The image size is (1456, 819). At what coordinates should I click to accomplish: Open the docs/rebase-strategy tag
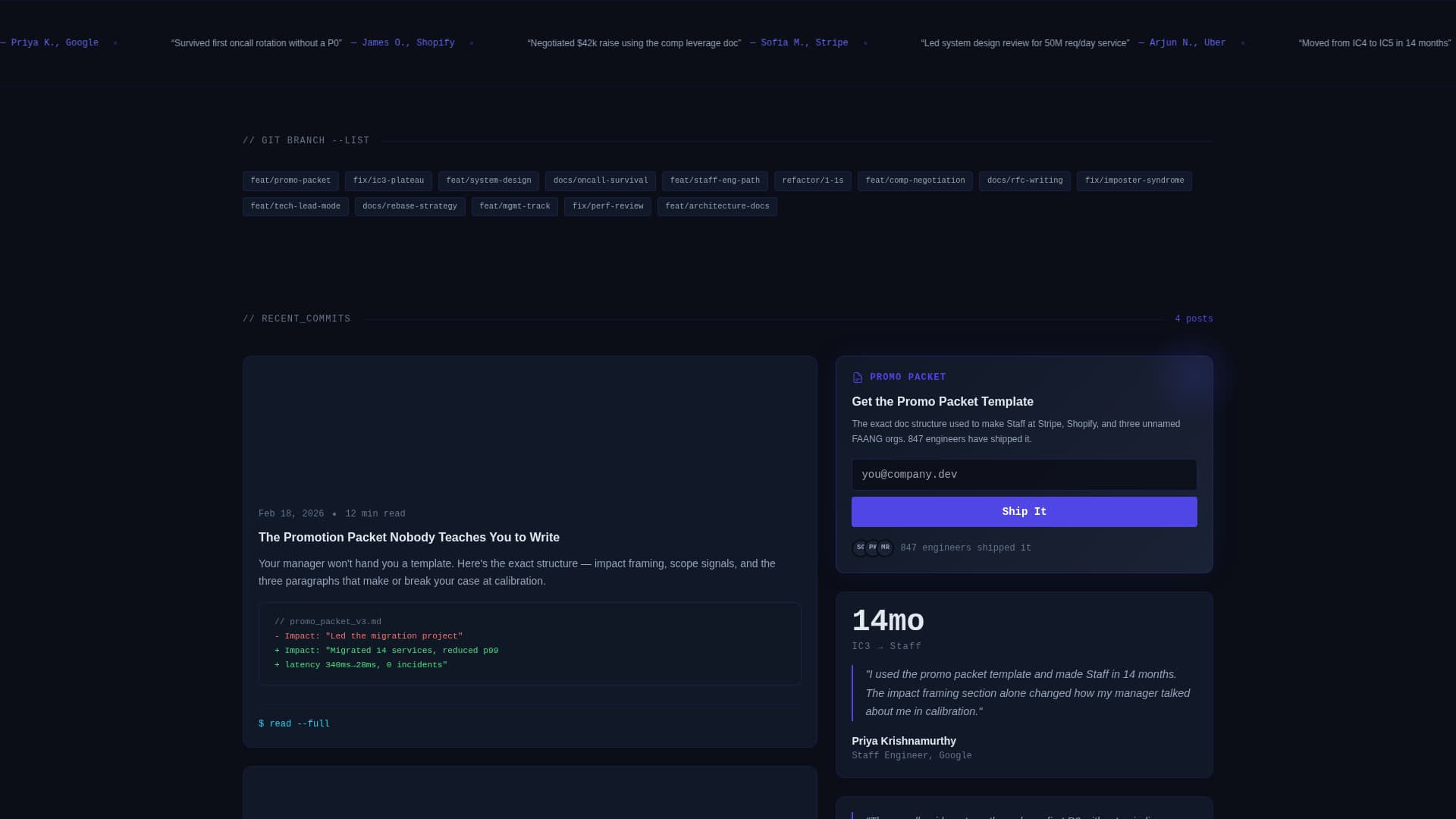410,206
